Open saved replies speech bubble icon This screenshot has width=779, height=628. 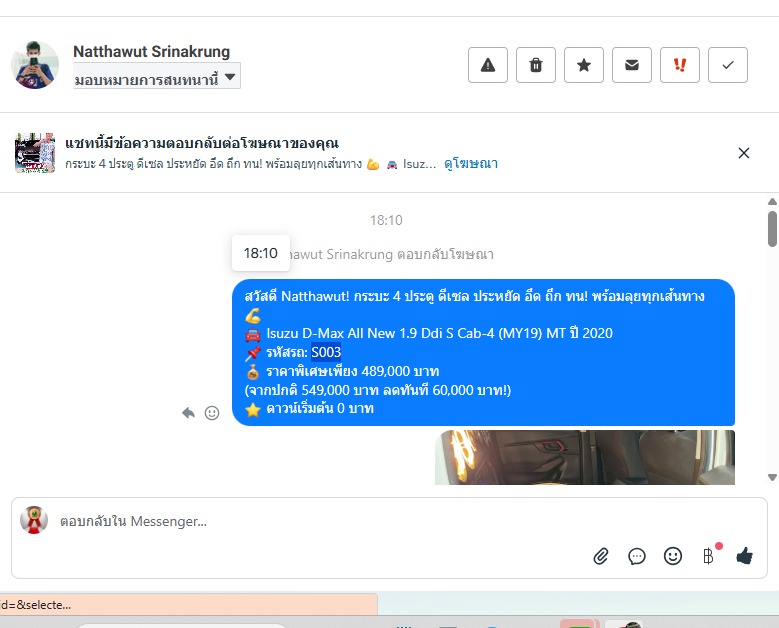(x=637, y=556)
